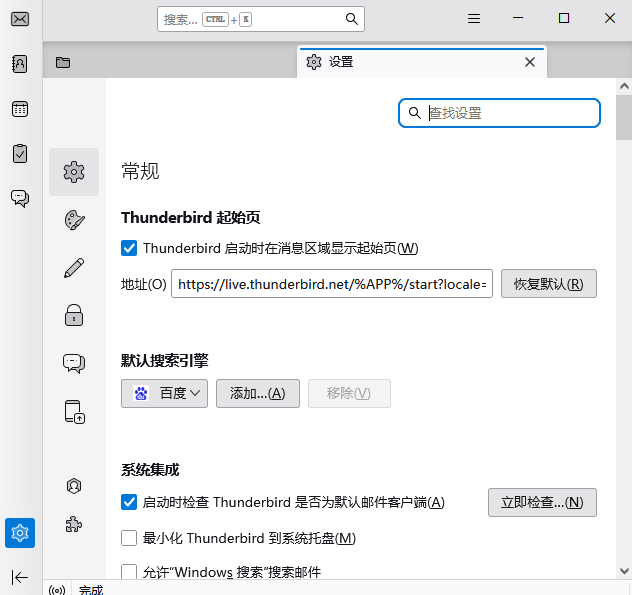Open the Calendar space

[20, 109]
